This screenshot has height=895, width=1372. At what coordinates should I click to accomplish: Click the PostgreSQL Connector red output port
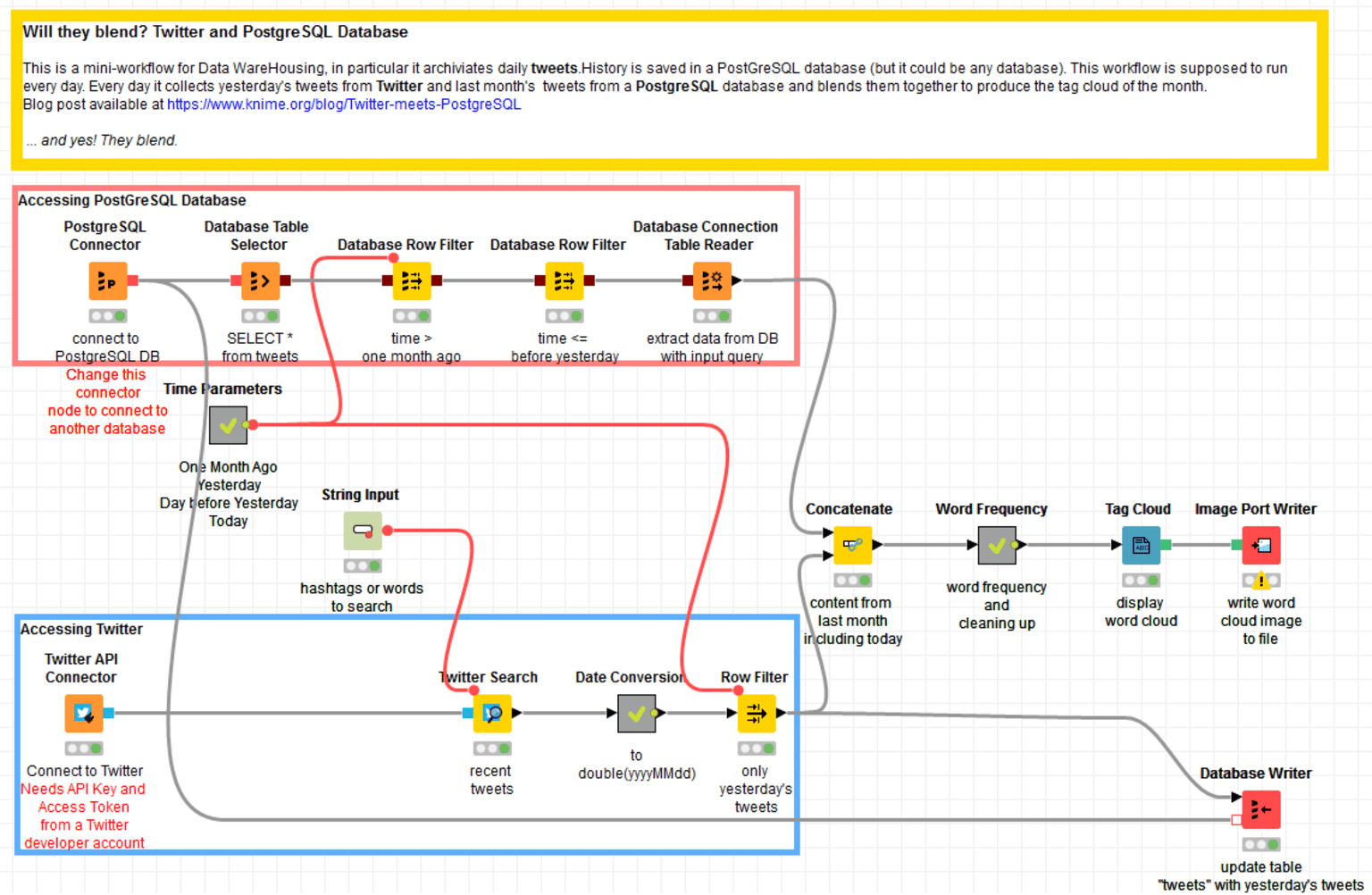coord(133,281)
